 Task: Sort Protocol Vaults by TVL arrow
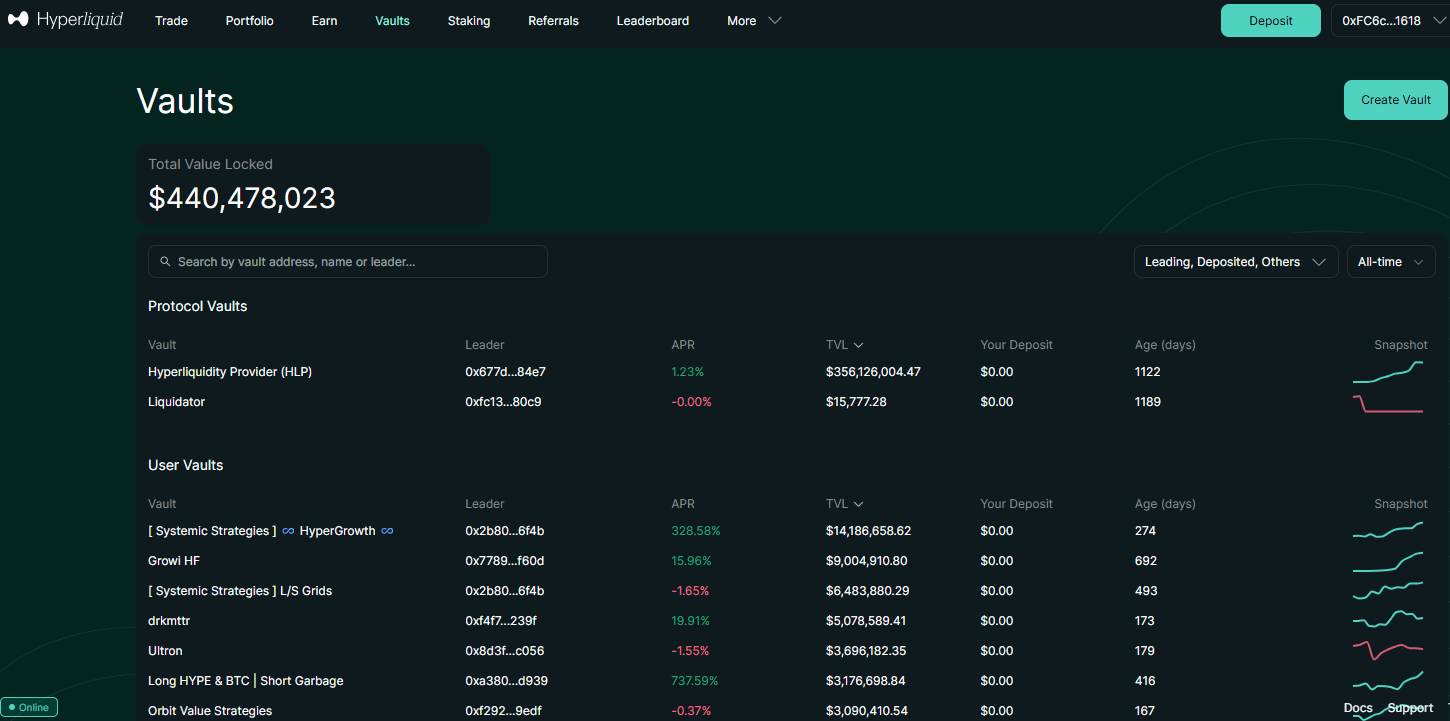click(x=858, y=345)
